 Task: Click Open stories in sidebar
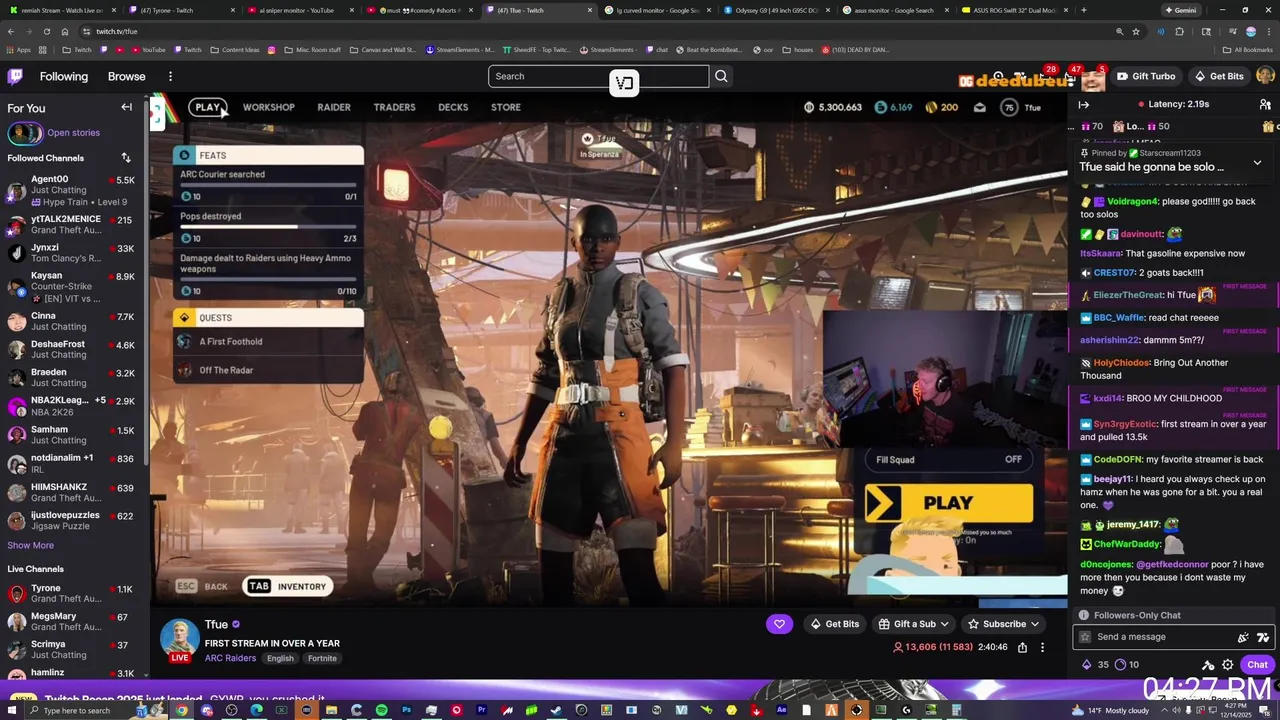(73, 132)
